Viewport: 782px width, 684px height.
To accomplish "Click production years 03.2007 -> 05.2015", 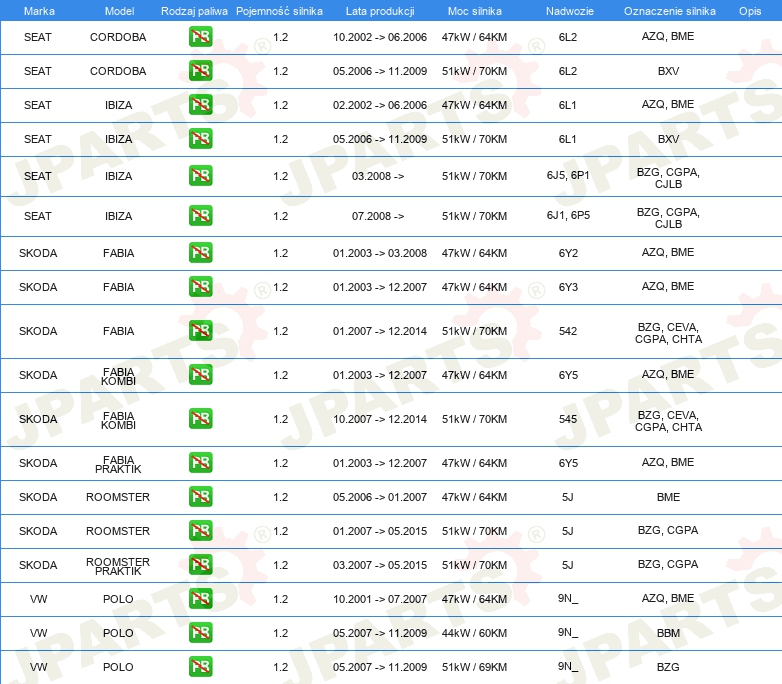I will pos(380,565).
